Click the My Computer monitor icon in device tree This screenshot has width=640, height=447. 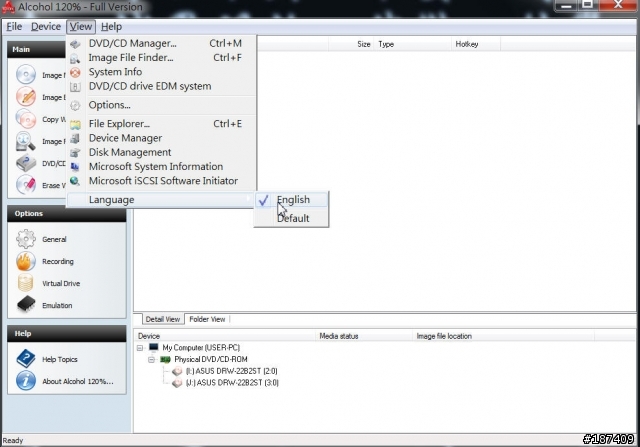coord(153,347)
